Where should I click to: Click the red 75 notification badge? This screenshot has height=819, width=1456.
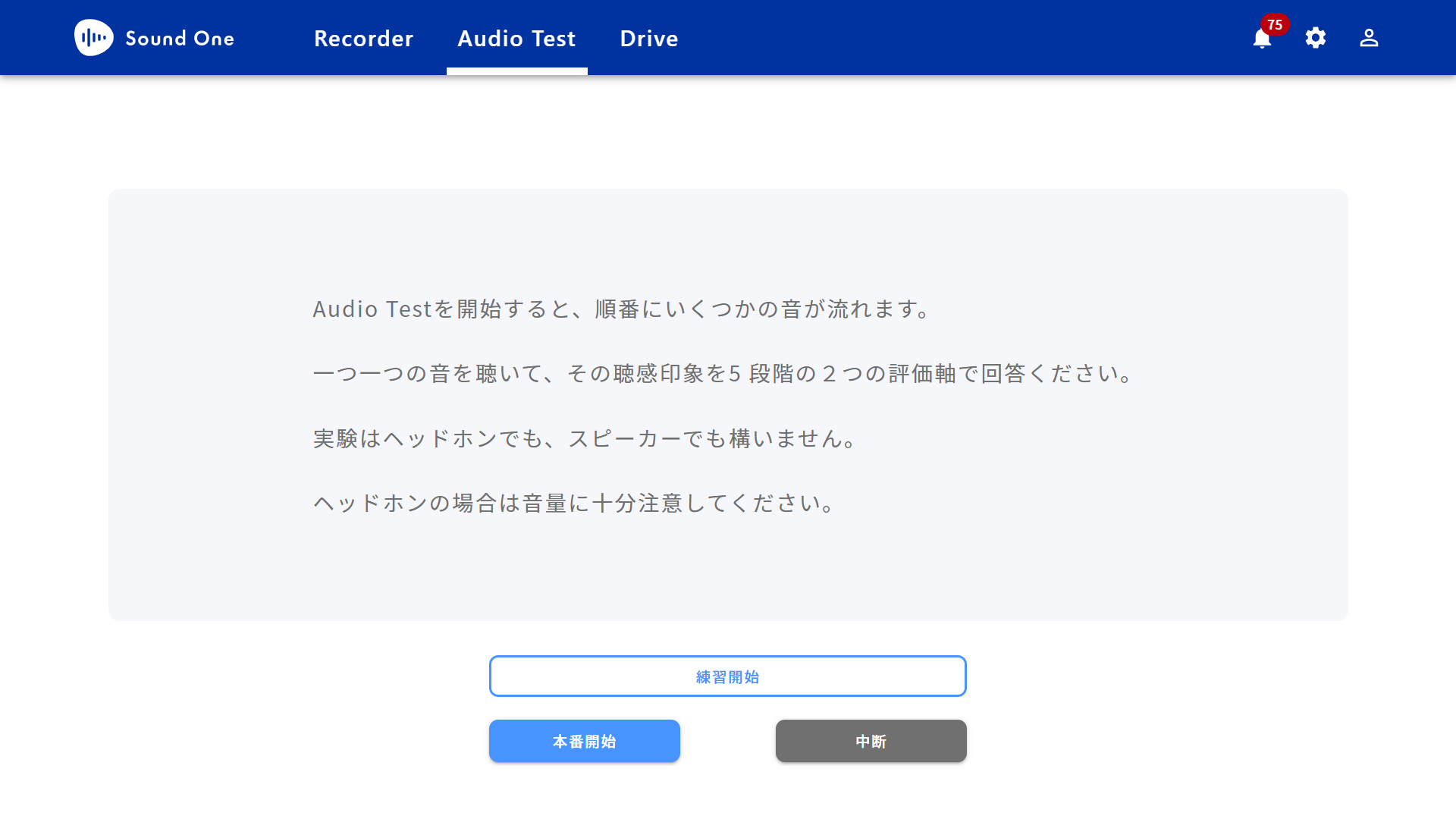point(1275,24)
